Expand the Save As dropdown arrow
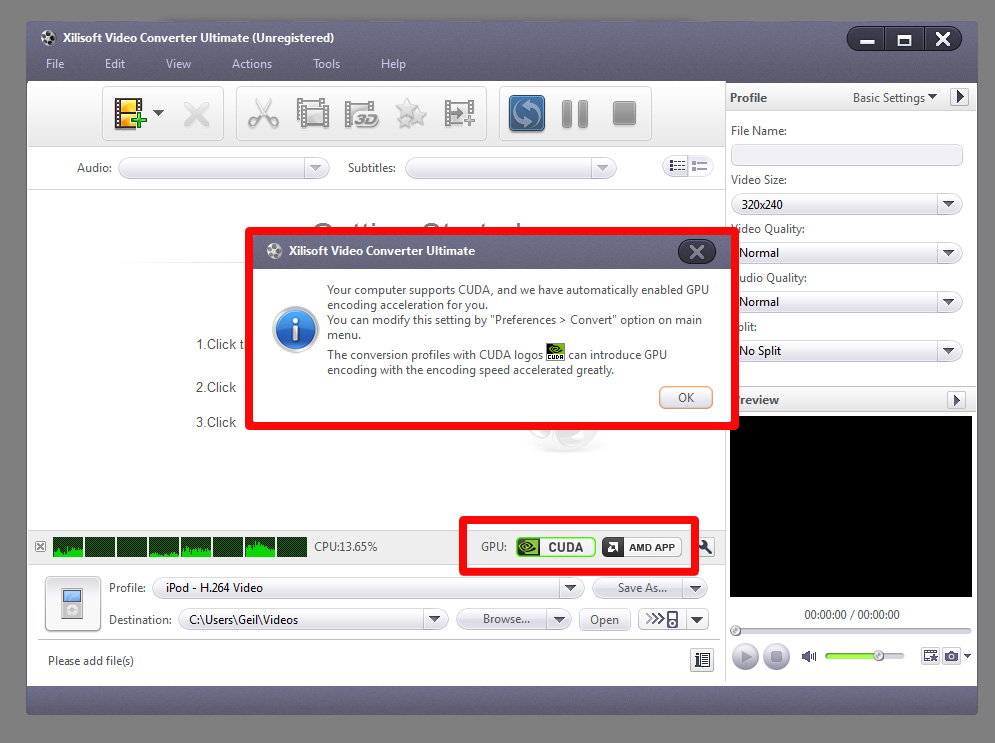The height and width of the screenshot is (743, 995). (695, 588)
